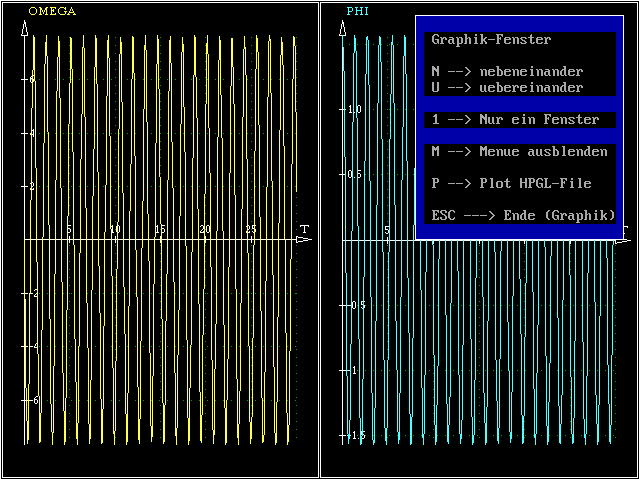
Task: Click tick label 10 on OMEGA time axis
Action: [x=115, y=230]
